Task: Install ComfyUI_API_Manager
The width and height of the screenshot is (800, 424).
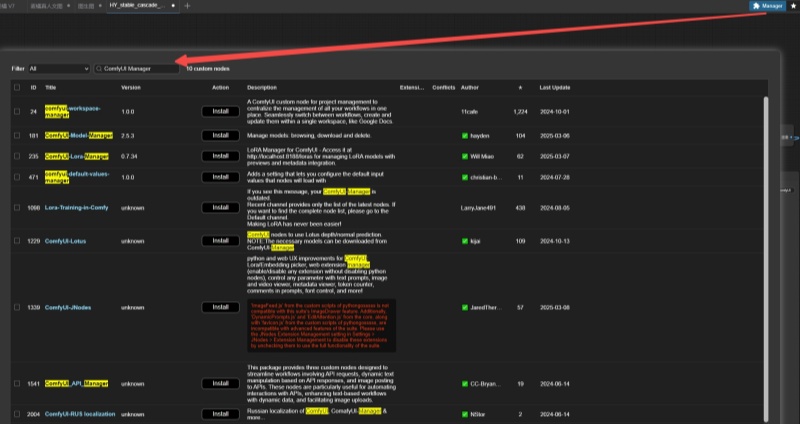Action: pos(220,383)
